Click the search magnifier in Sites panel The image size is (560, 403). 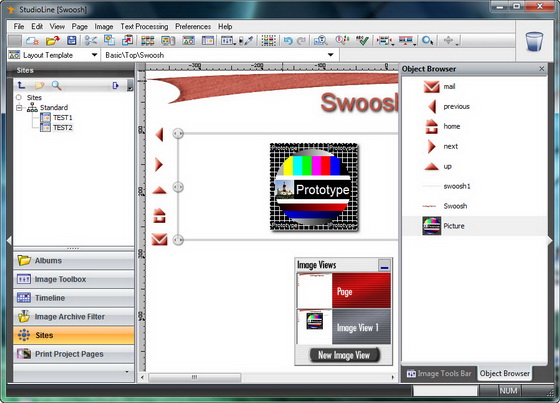56,85
